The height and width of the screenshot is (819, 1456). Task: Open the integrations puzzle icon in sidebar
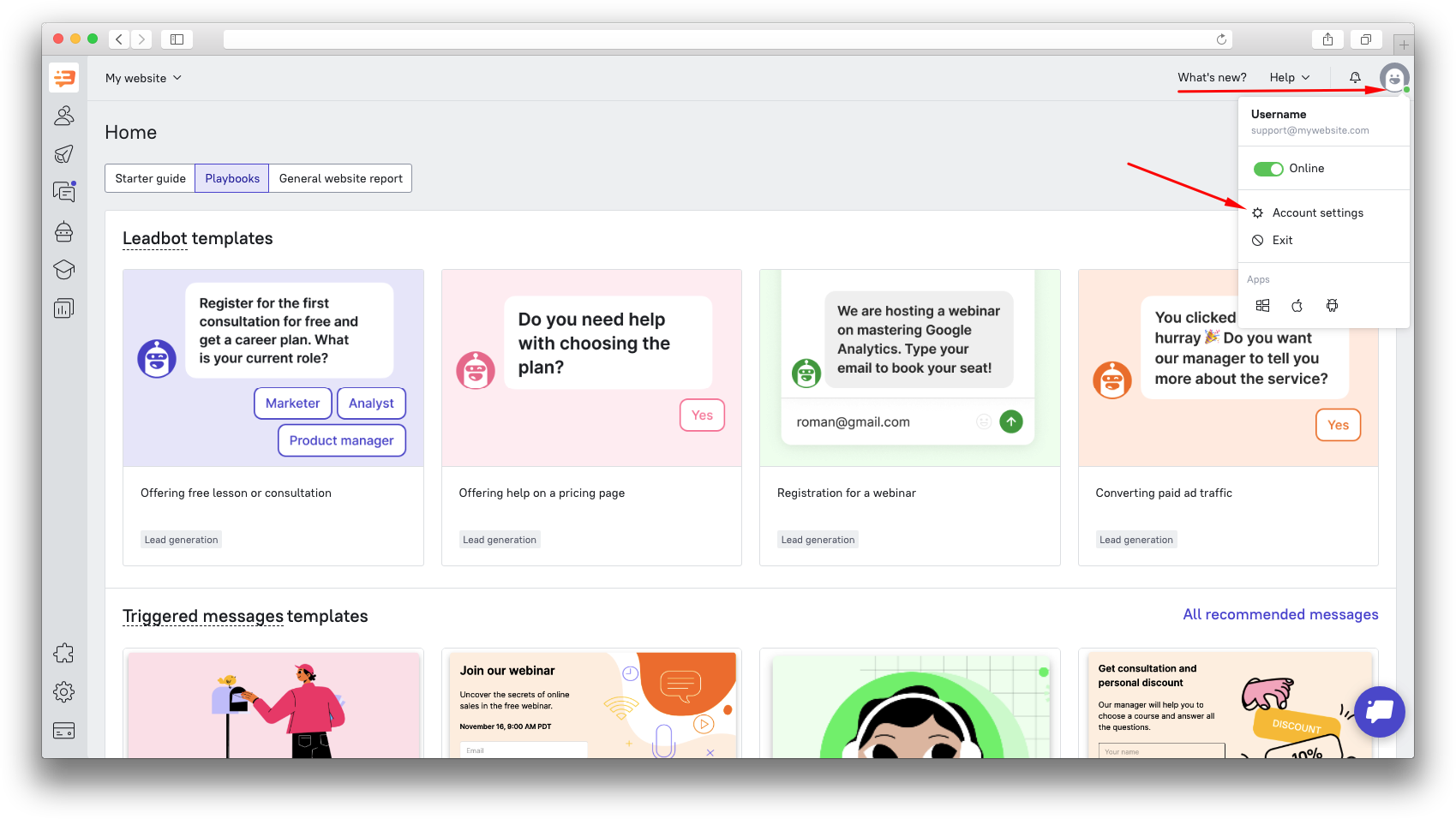64,654
